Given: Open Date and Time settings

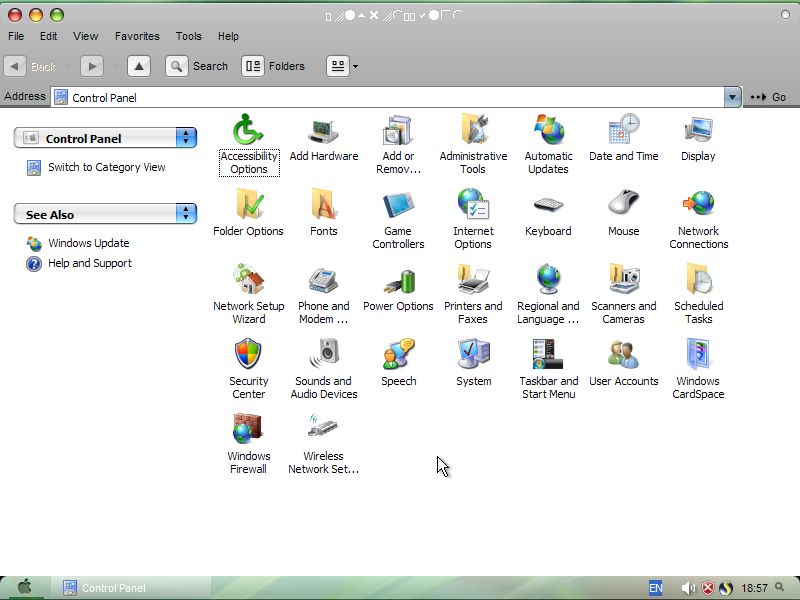Looking at the screenshot, I should coord(623,138).
